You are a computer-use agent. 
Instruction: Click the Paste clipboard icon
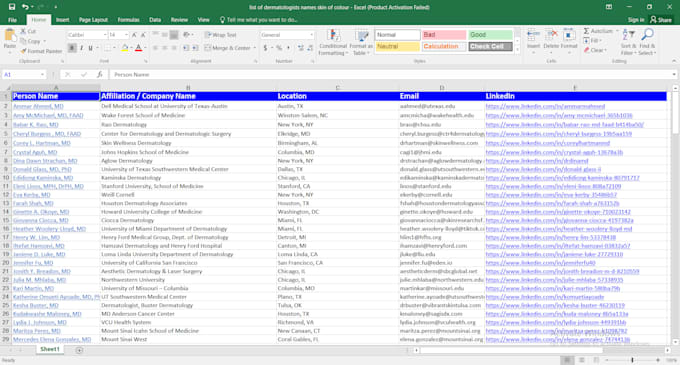pyautogui.click(x=10, y=35)
